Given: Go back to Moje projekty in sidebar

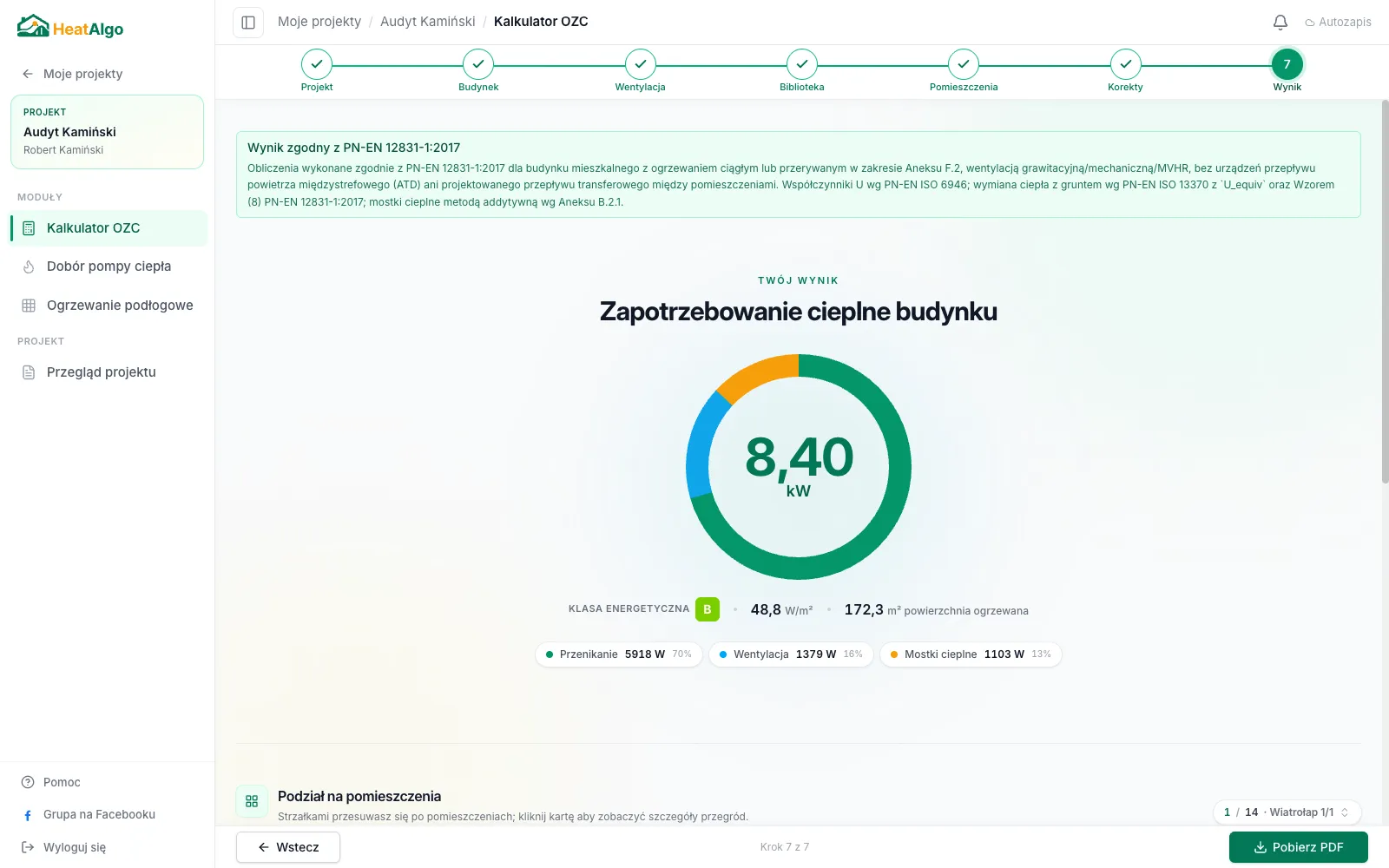Looking at the screenshot, I should pyautogui.click(x=73, y=74).
